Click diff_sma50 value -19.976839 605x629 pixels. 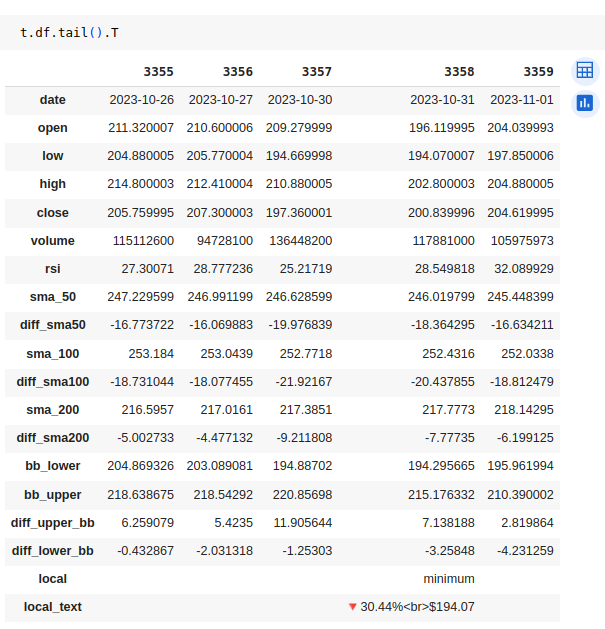(300, 325)
